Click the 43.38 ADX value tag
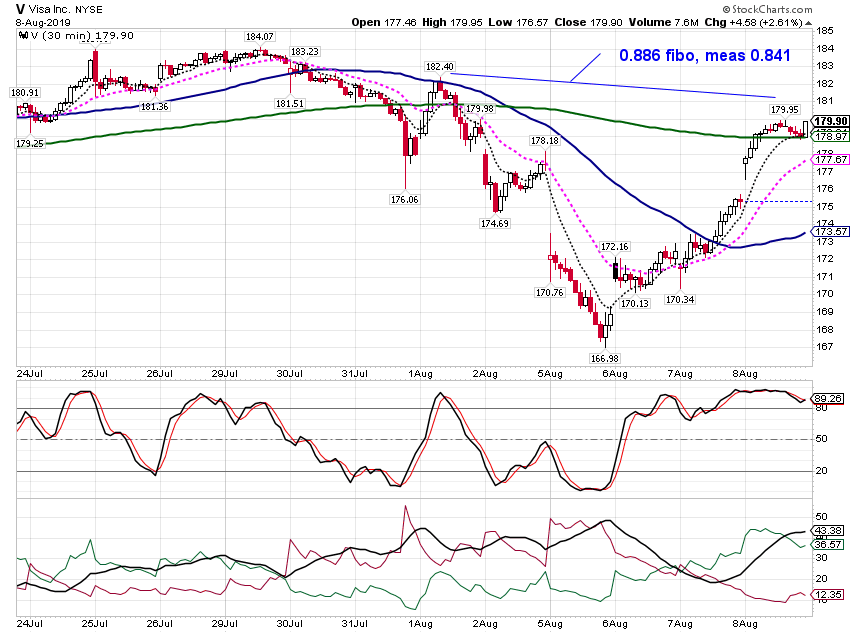This screenshot has width=850, height=633. [x=828, y=531]
